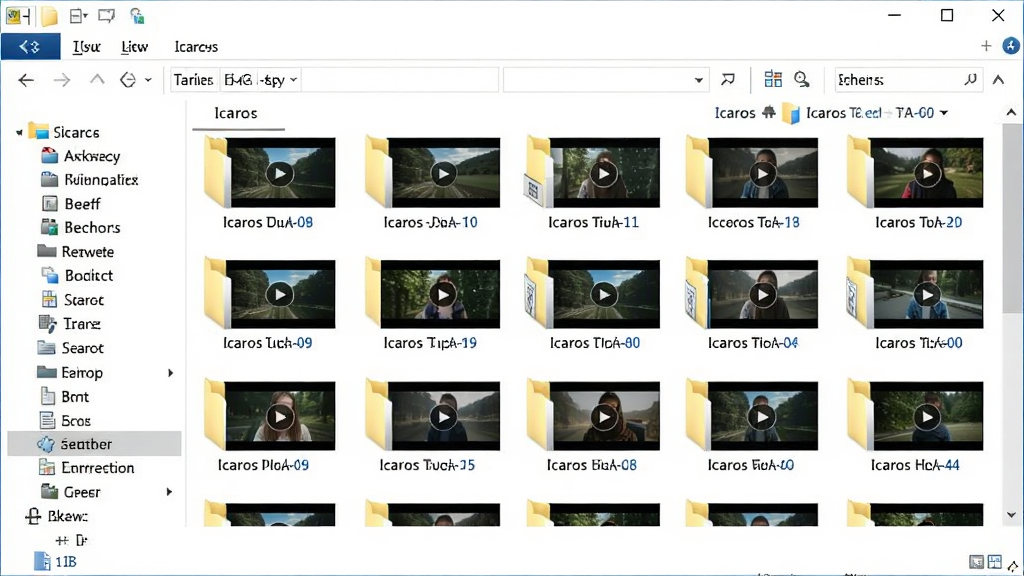Click scrollbar up arrow in file pane
This screenshot has width=1024, height=576.
[x=1011, y=112]
